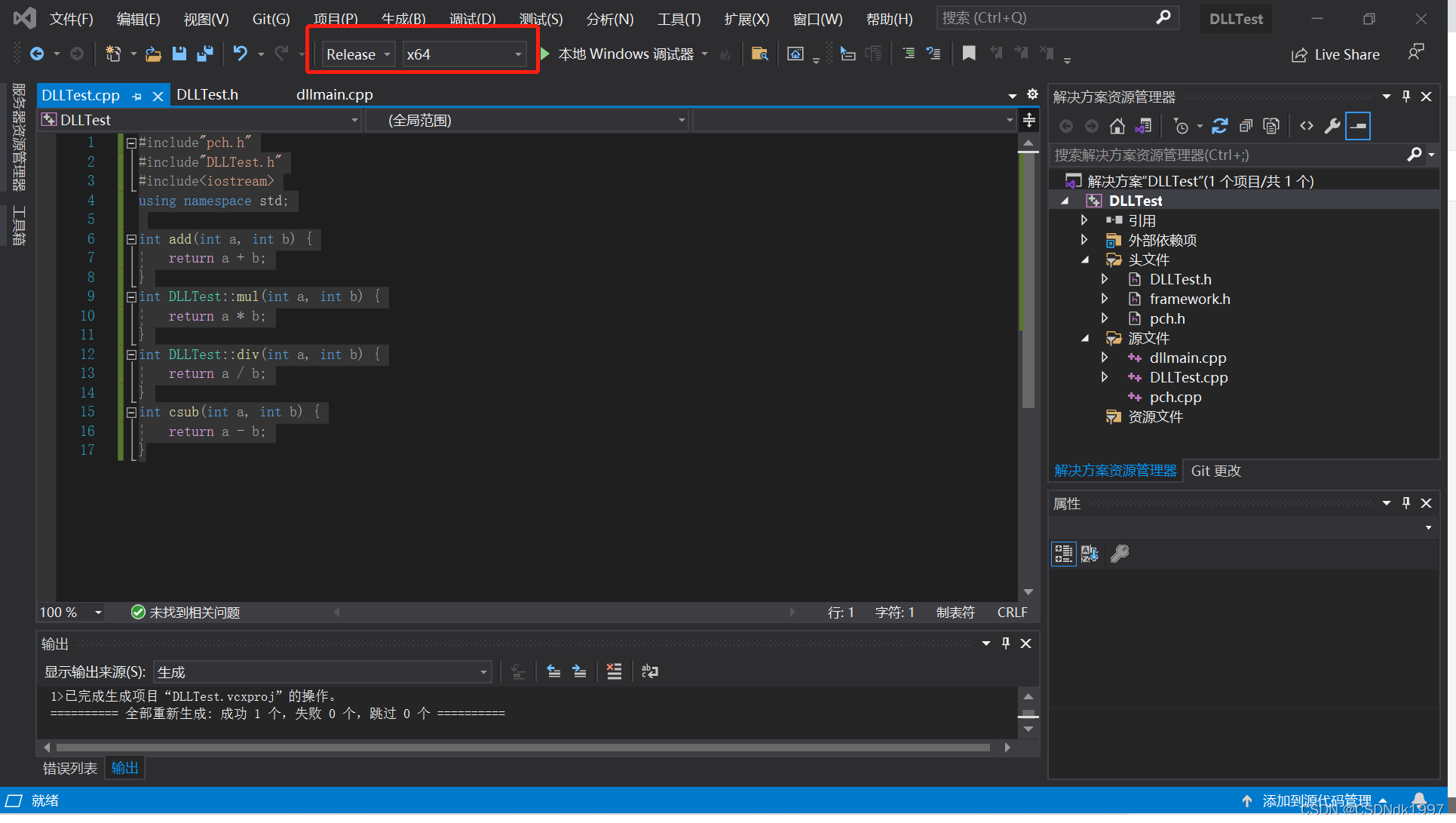Collapse all items in Solution Explorer
Screen dimensions: 1456x823
(x=1246, y=127)
